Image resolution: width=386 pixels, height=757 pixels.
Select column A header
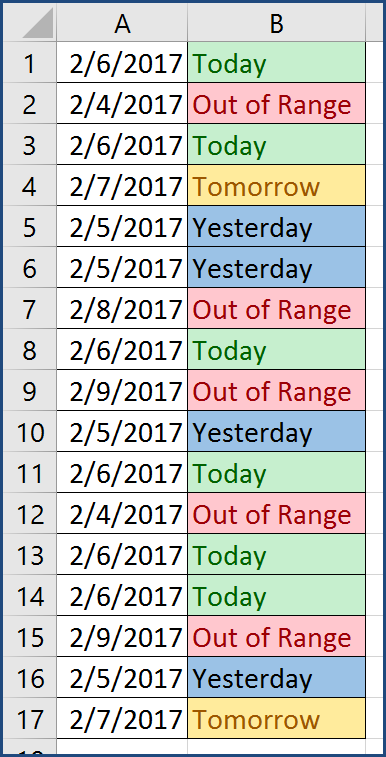pos(122,23)
